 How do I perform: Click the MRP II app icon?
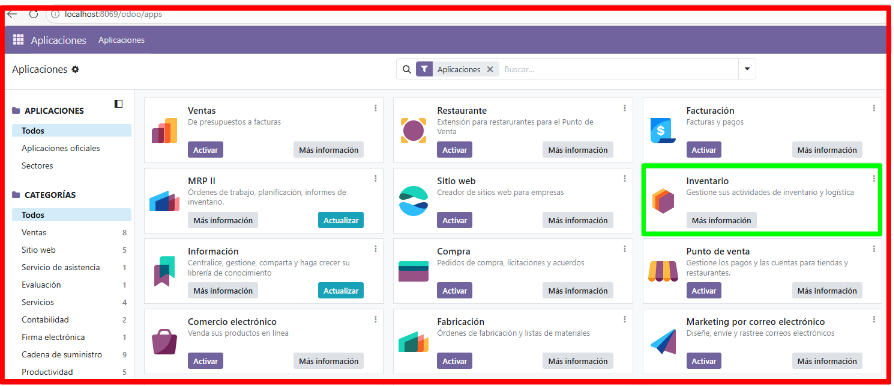click(164, 201)
